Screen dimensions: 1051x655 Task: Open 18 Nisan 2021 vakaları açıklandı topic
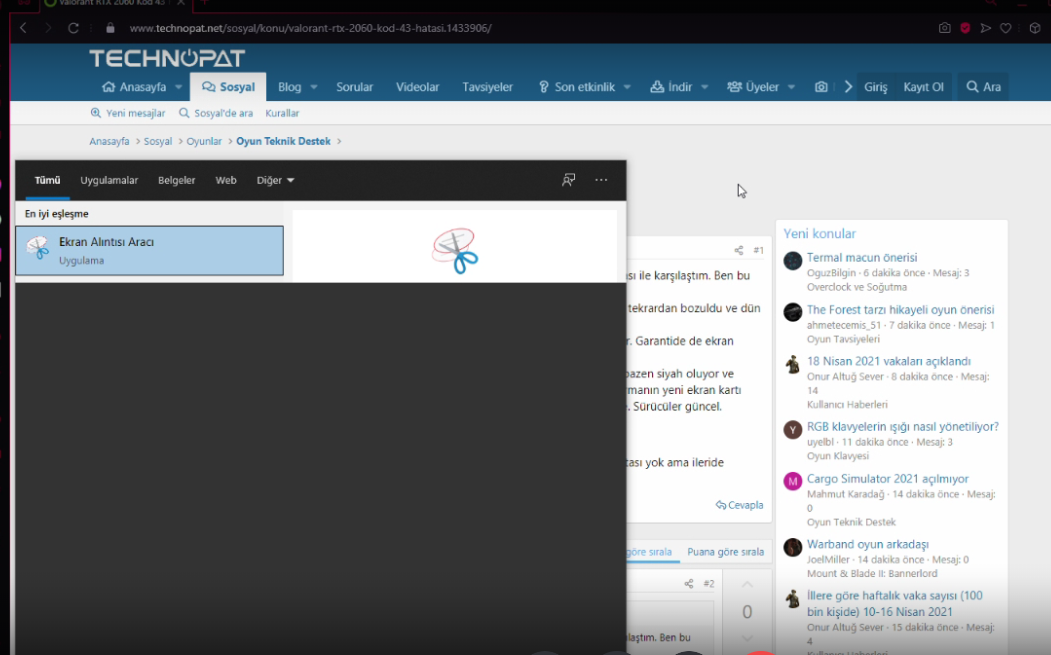coord(889,361)
